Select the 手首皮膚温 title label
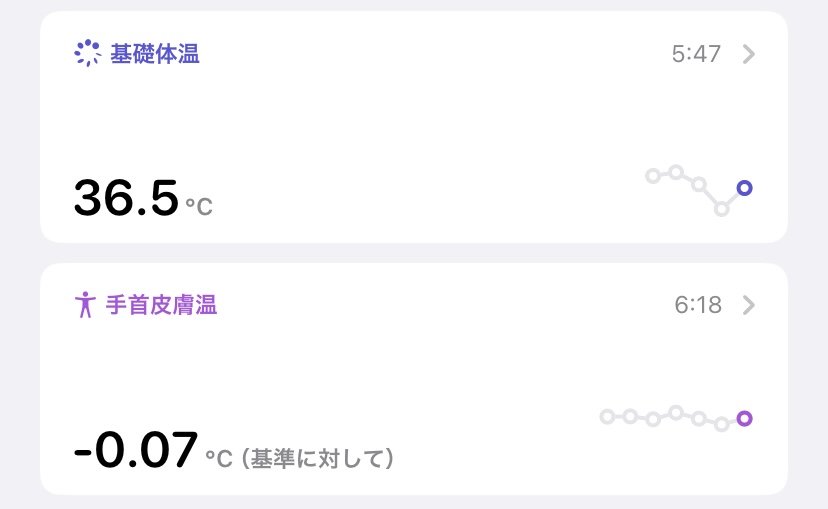Screen dimensions: 828x509 coord(161,305)
